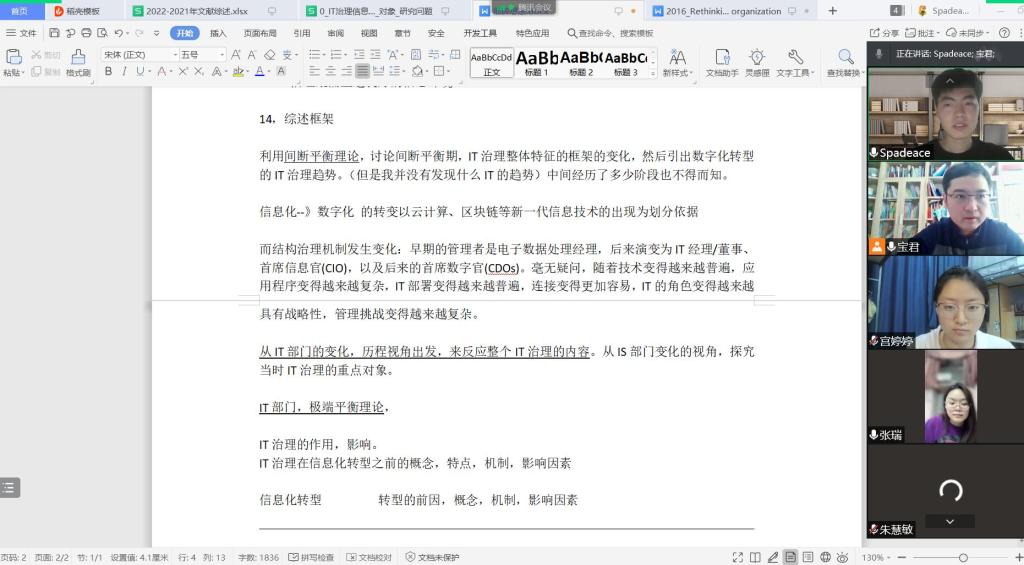
Task: Enable eye protection mode in status bar
Action: click(843, 557)
